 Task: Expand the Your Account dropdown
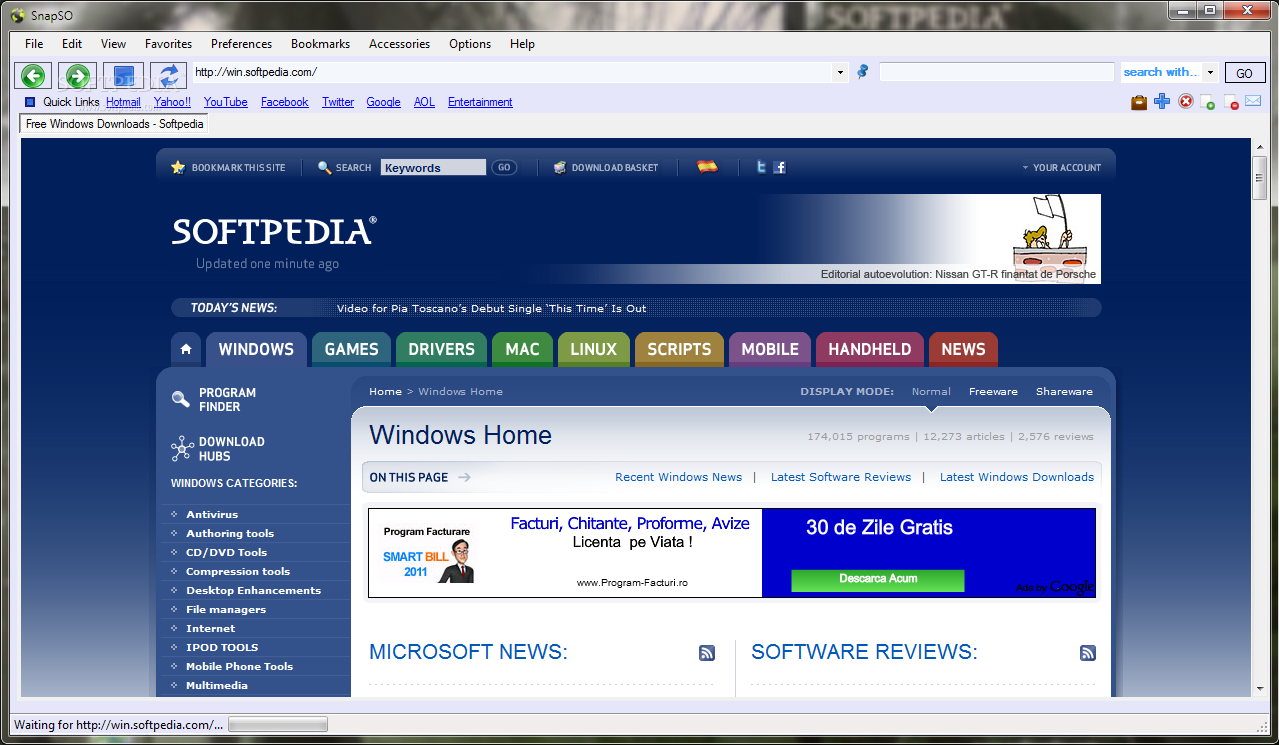tap(1061, 168)
